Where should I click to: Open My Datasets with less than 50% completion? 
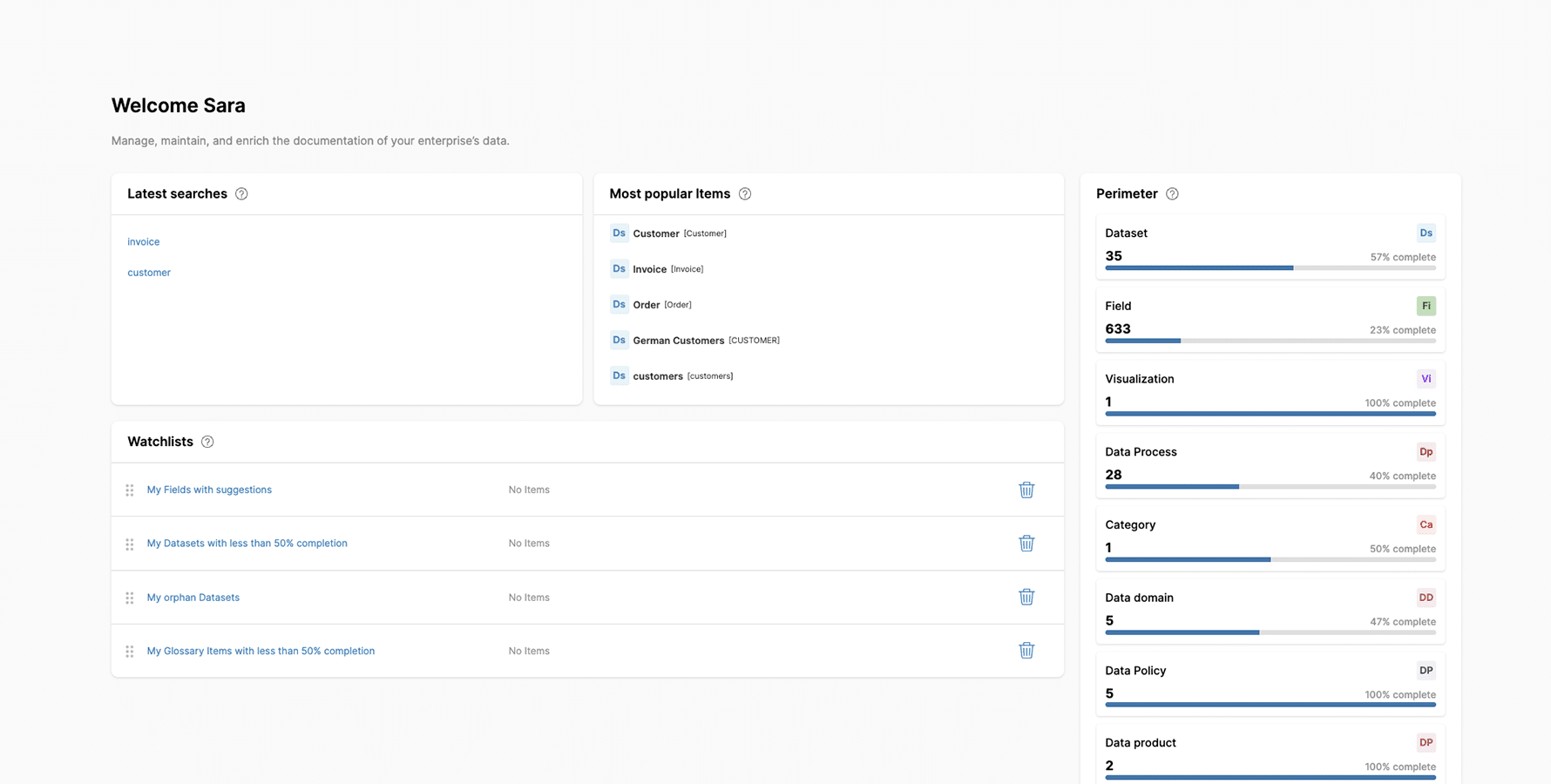(x=247, y=543)
